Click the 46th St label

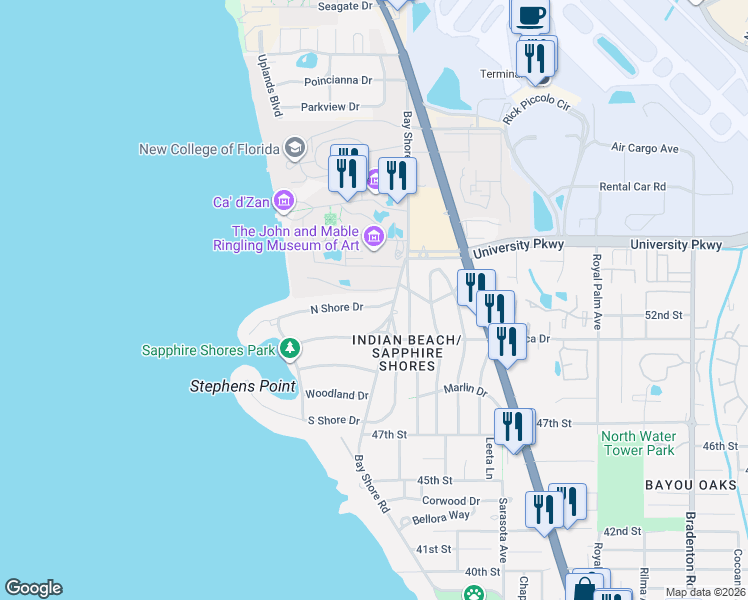coord(720,446)
